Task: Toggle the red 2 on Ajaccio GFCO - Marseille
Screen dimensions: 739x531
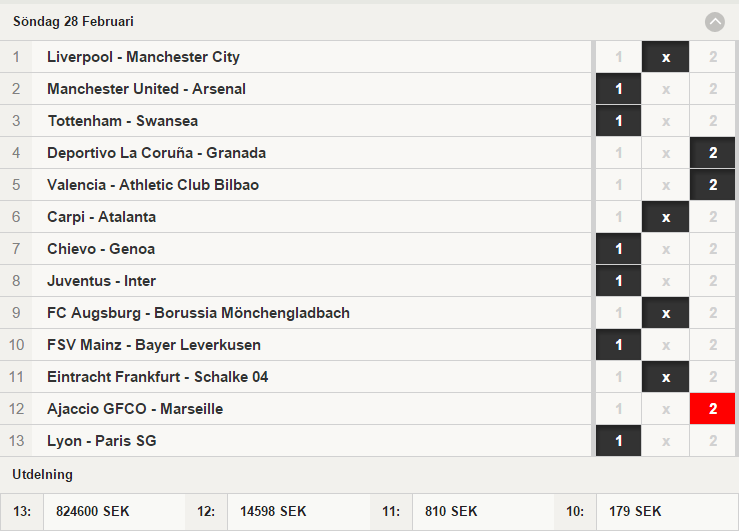Action: coord(713,409)
